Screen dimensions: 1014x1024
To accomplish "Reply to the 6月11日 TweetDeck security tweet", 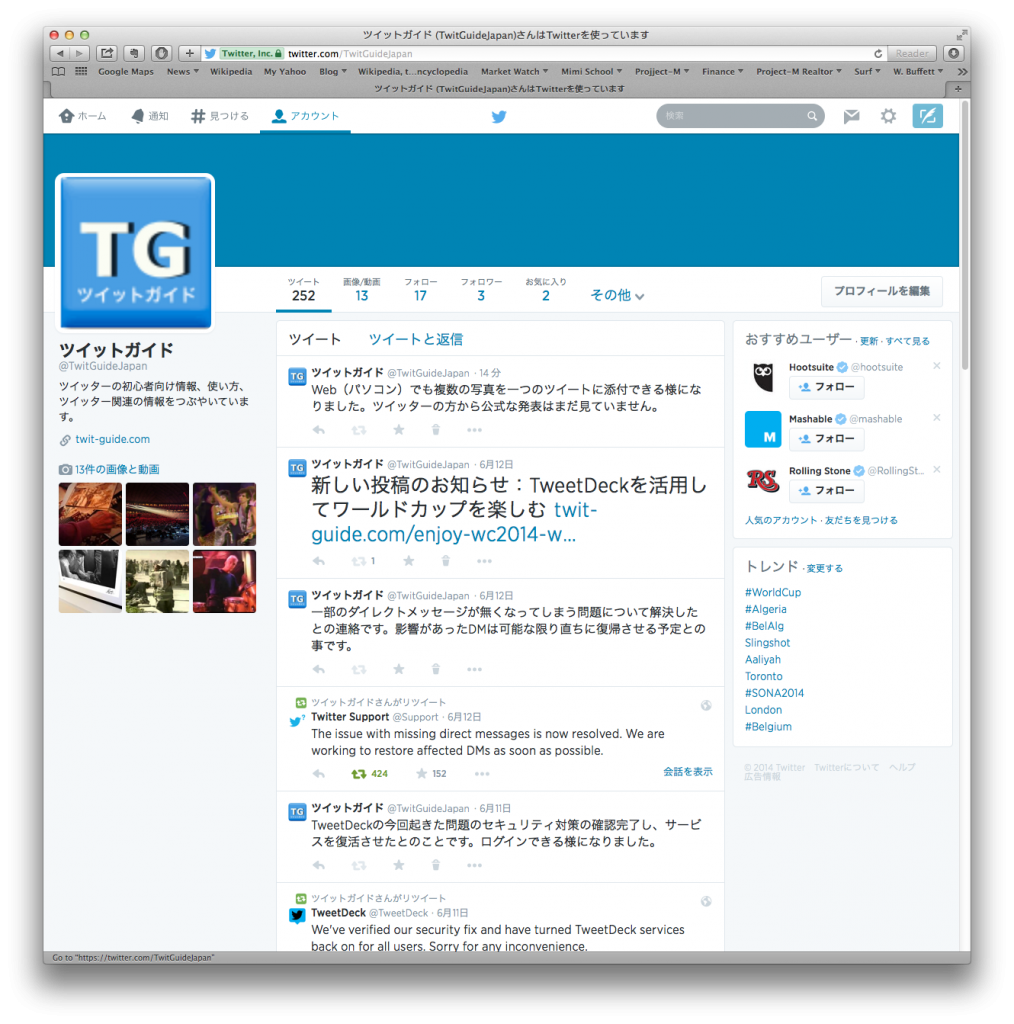I will coord(319,865).
